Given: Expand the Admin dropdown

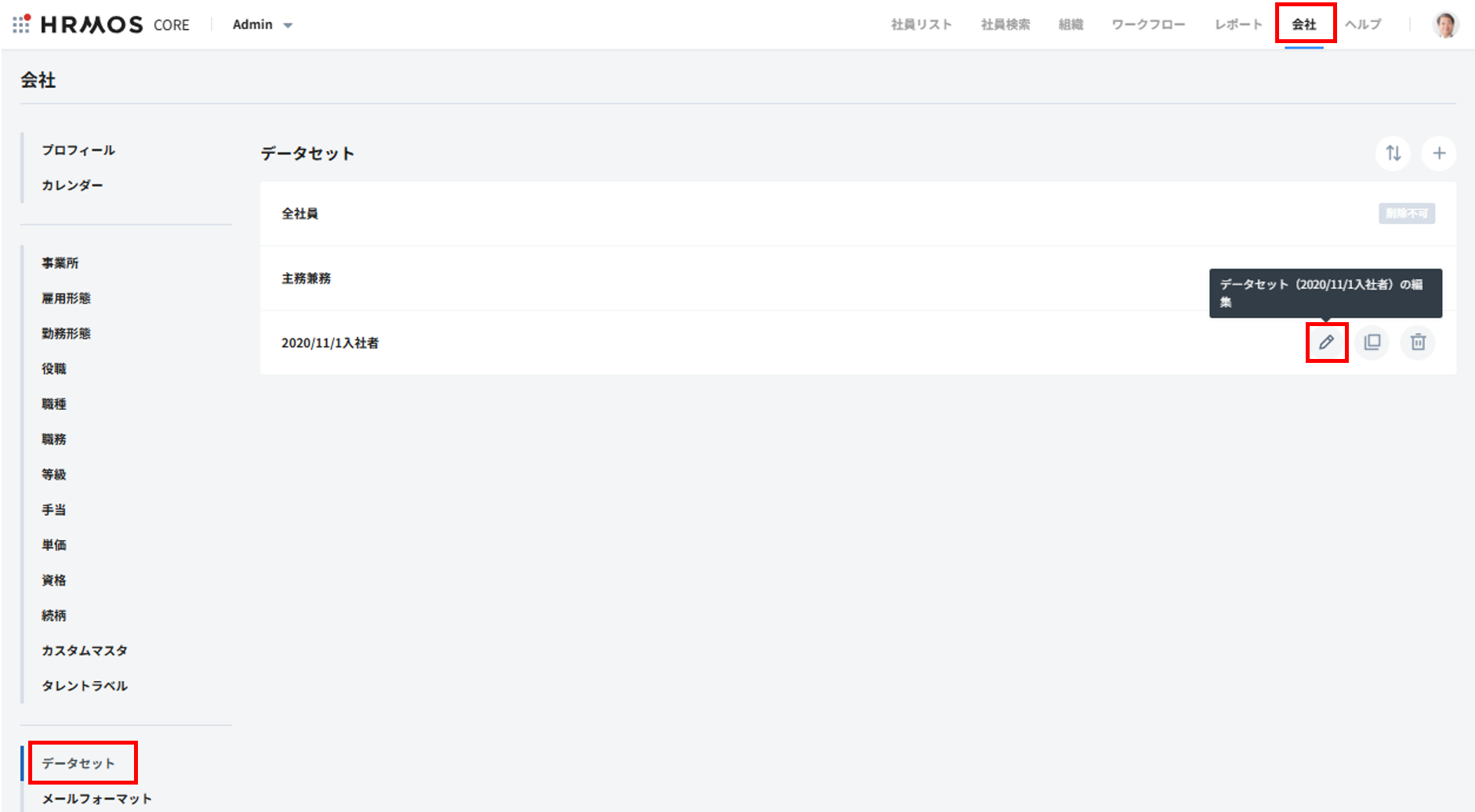Looking at the screenshot, I should 263,25.
